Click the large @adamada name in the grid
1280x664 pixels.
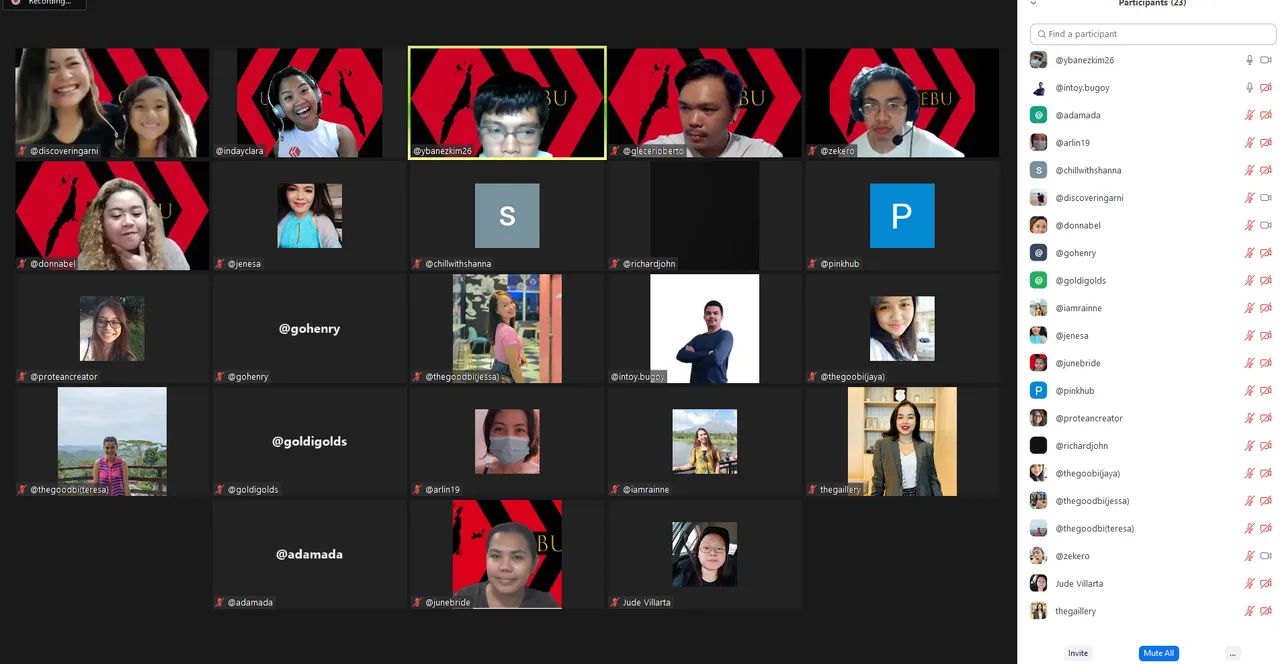pyautogui.click(x=309, y=554)
